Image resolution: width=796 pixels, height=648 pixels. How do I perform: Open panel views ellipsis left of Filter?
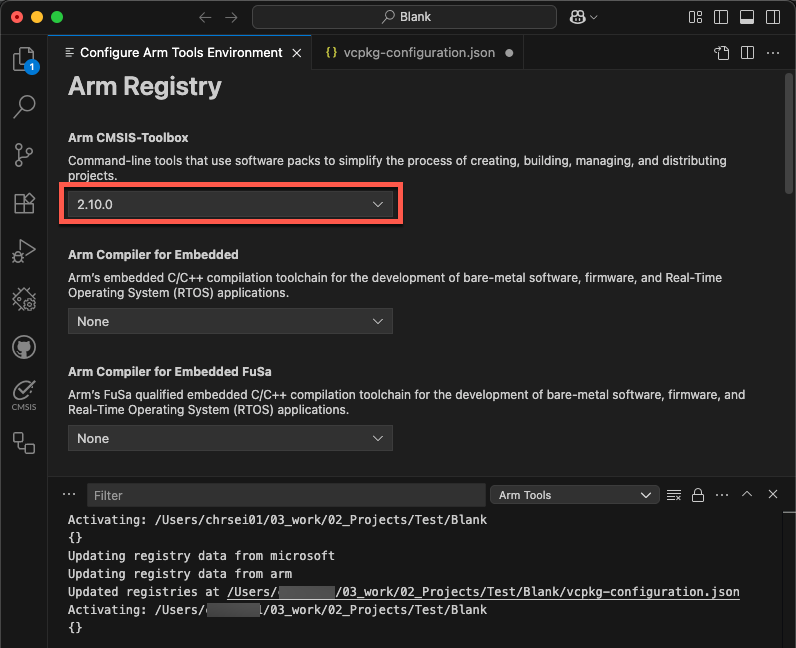point(69,494)
